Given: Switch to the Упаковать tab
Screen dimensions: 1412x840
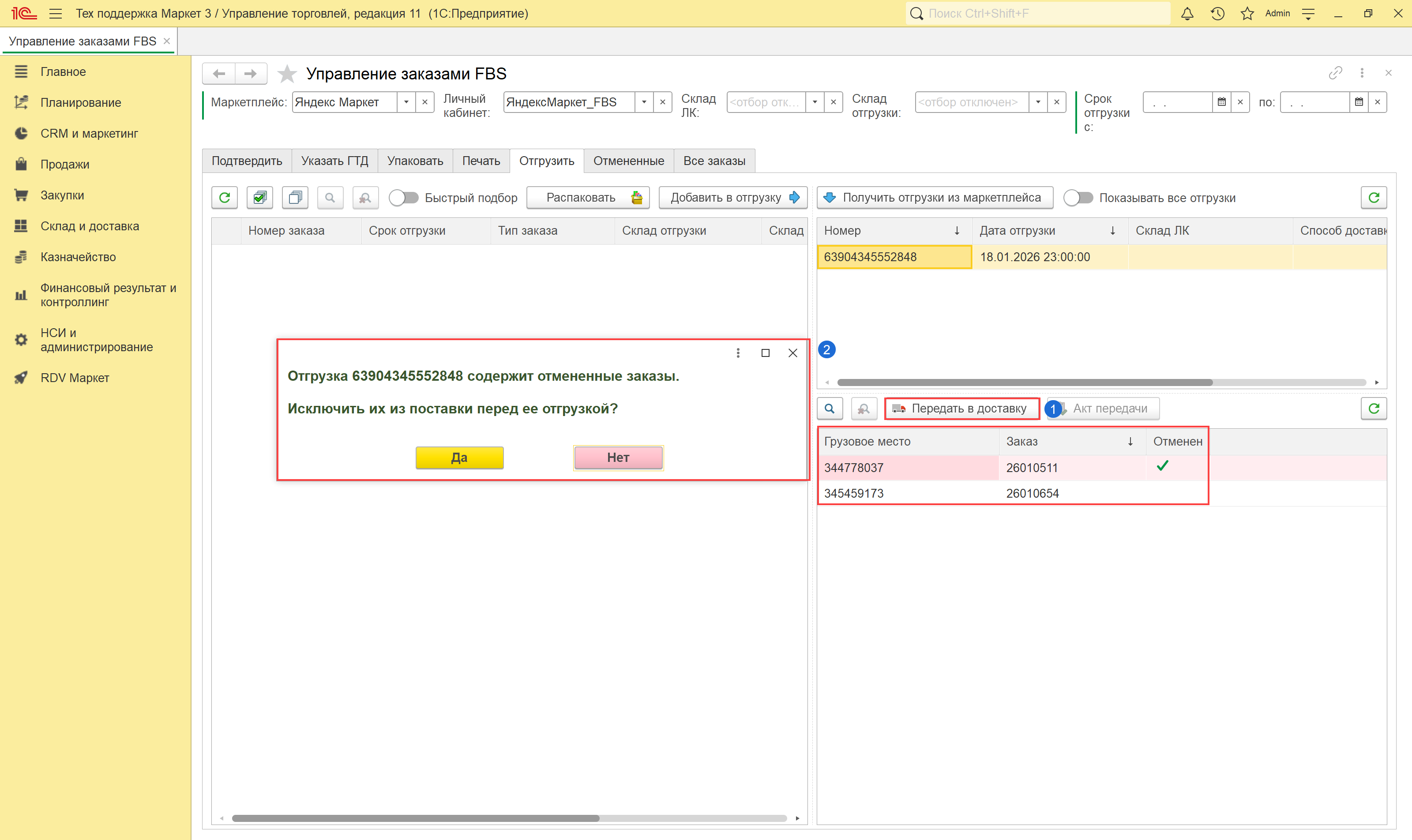Looking at the screenshot, I should coord(415,161).
